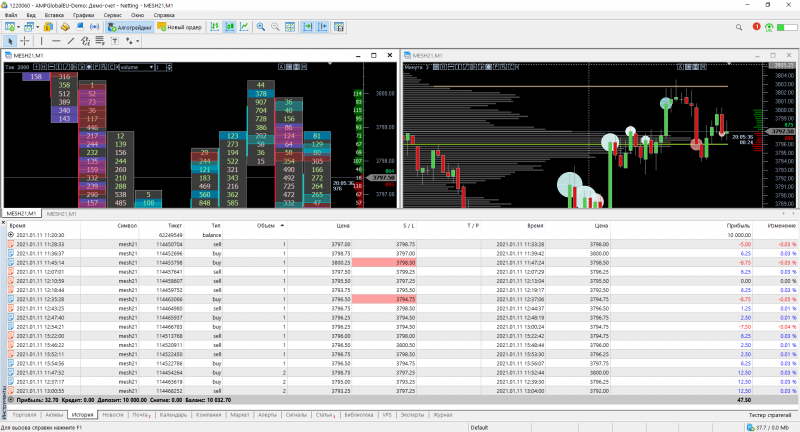
Task: Select the crosshair tool
Action: pos(24,41)
